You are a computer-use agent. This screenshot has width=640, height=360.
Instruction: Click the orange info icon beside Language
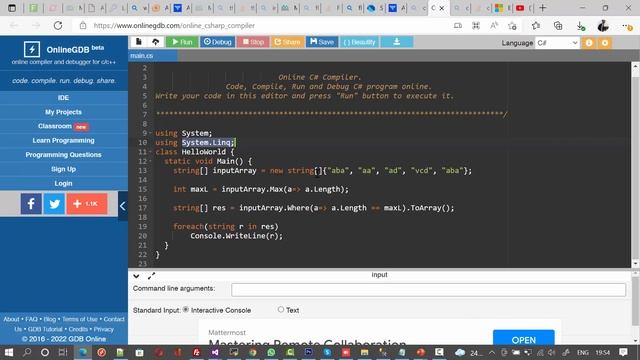[x=589, y=43]
